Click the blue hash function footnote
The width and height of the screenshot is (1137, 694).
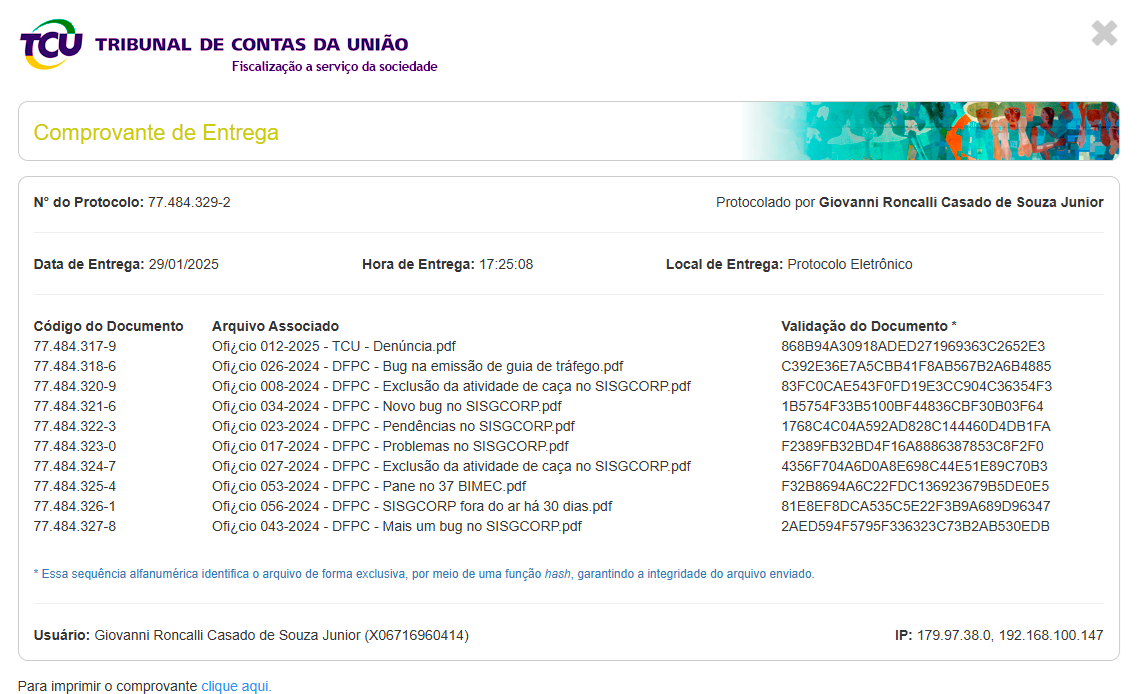point(424,574)
